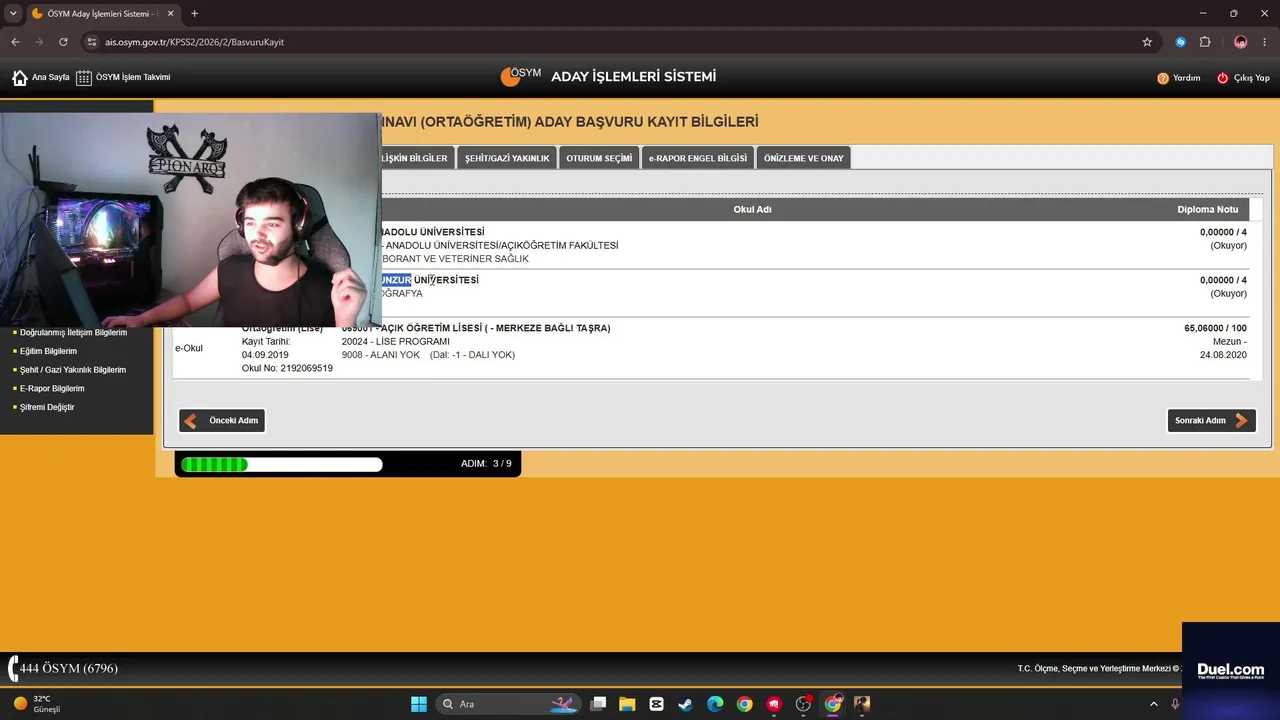This screenshot has height=720, width=1280.
Task: Switch to the ÖNİZLEME VE ONAY tab
Action: (804, 158)
